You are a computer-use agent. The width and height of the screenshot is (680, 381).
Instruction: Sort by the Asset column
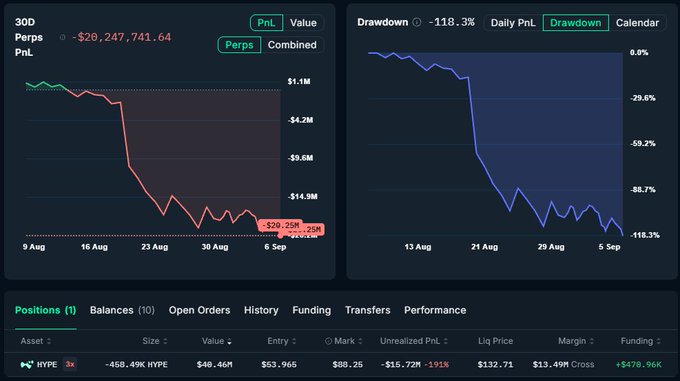tap(36, 341)
